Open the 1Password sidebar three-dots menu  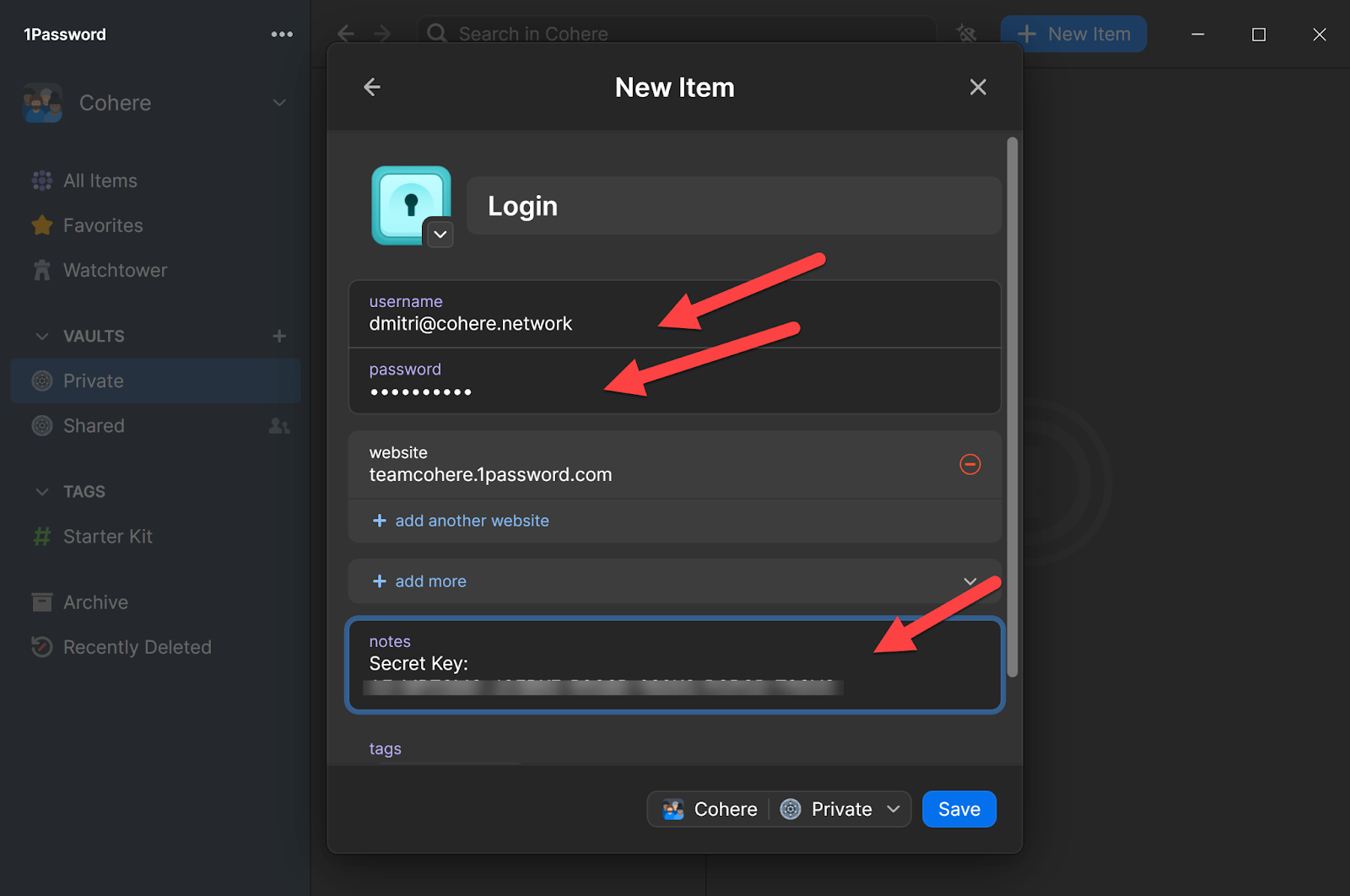(x=282, y=35)
